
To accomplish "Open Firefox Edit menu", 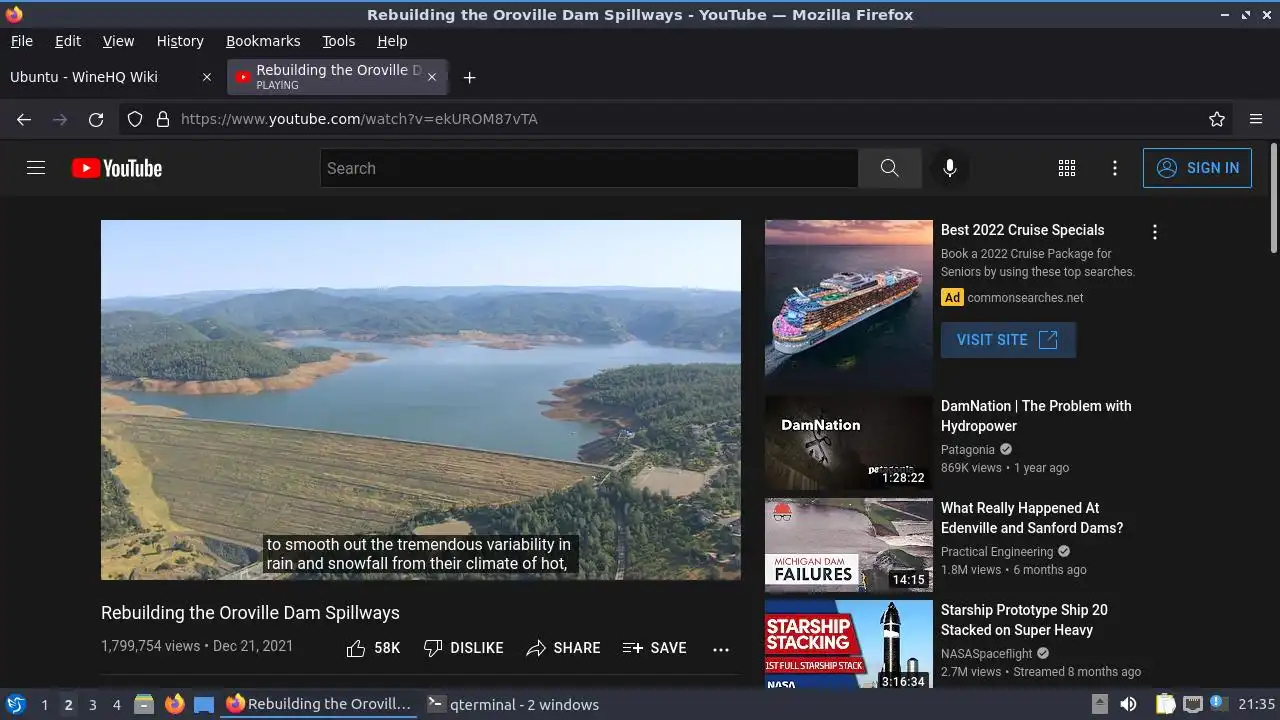I will pyautogui.click(x=68, y=41).
